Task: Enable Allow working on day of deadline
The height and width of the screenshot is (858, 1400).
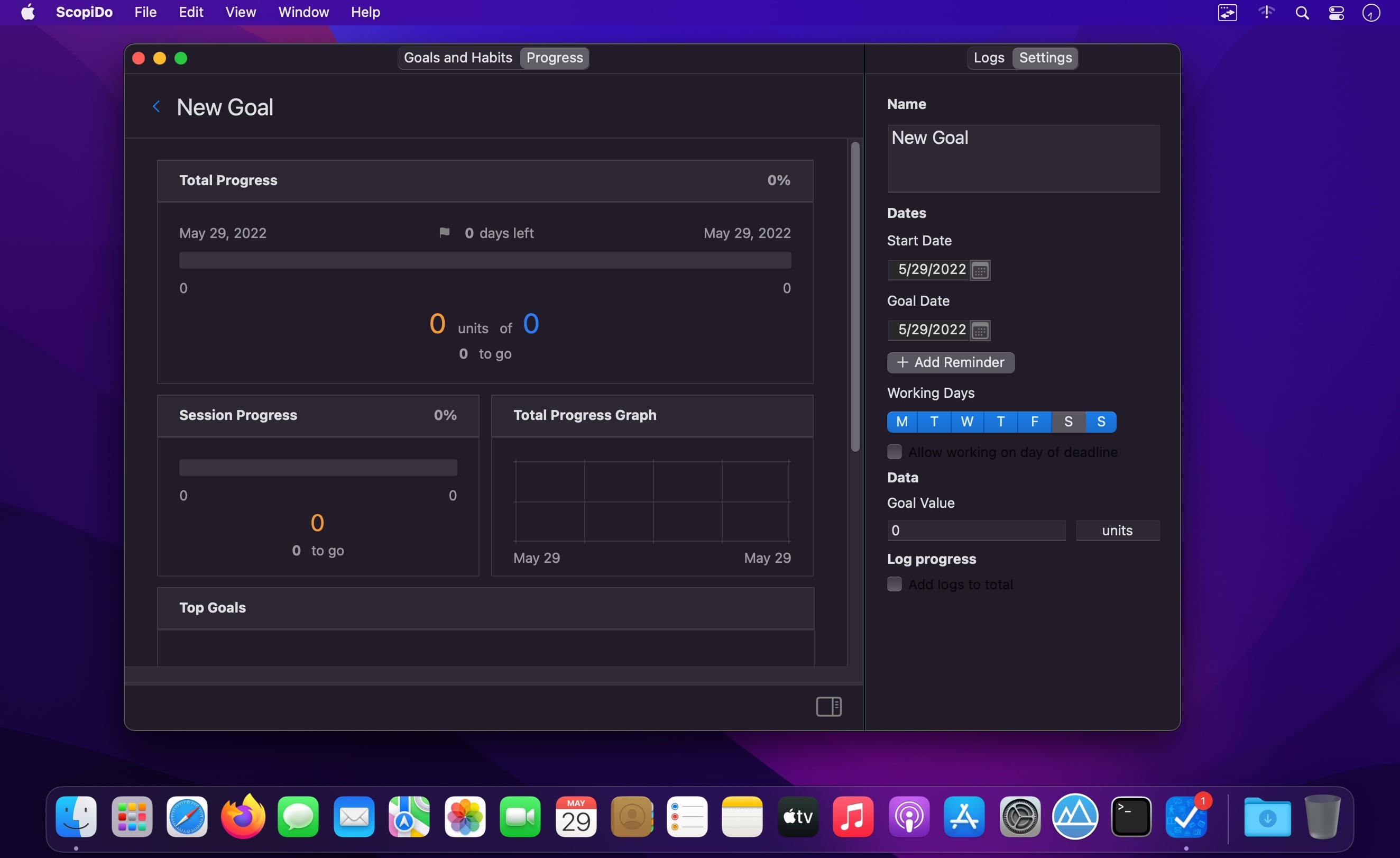Action: click(x=895, y=452)
